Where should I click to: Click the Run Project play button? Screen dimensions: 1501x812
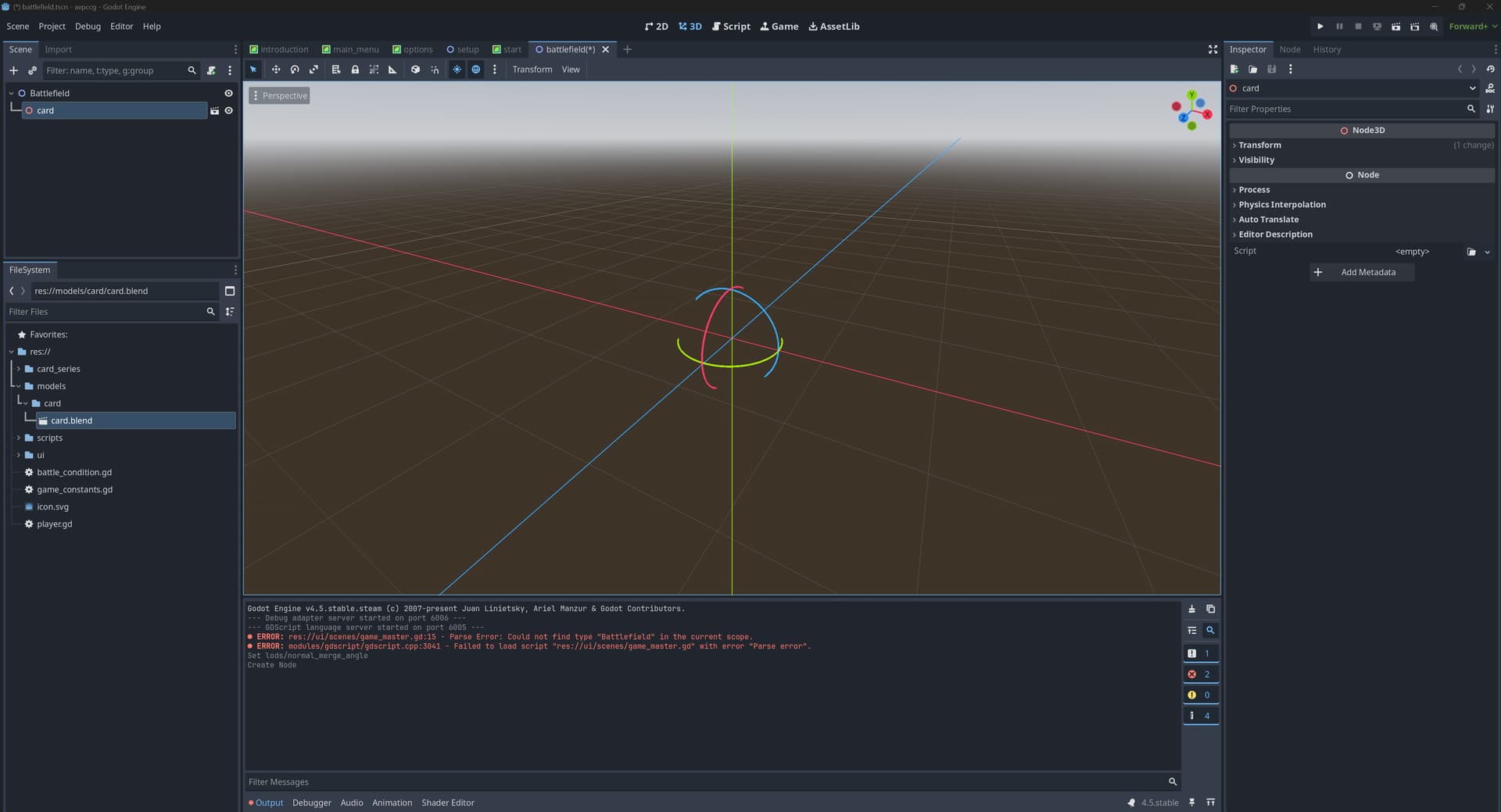[1320, 27]
